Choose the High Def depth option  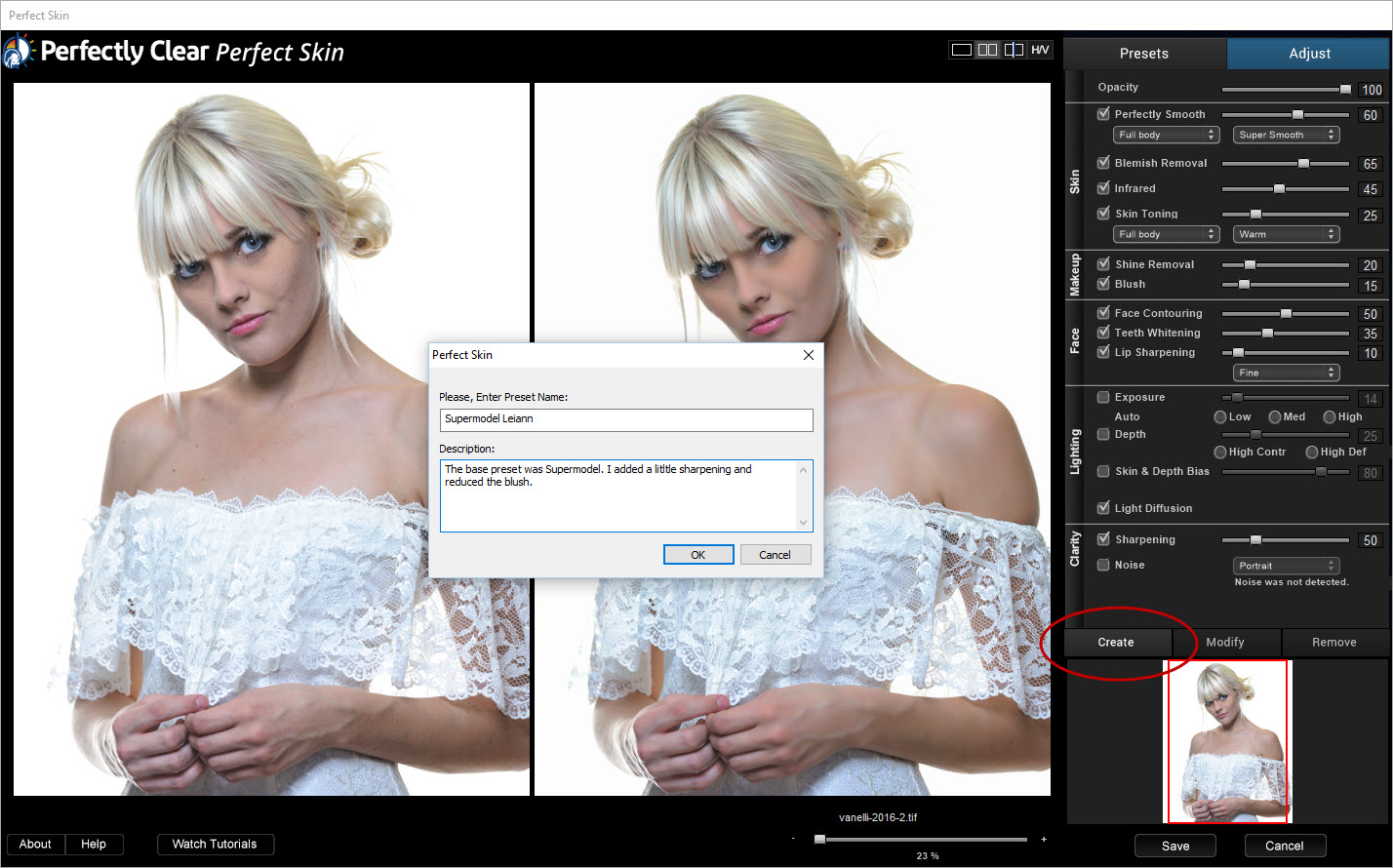pyautogui.click(x=1312, y=452)
